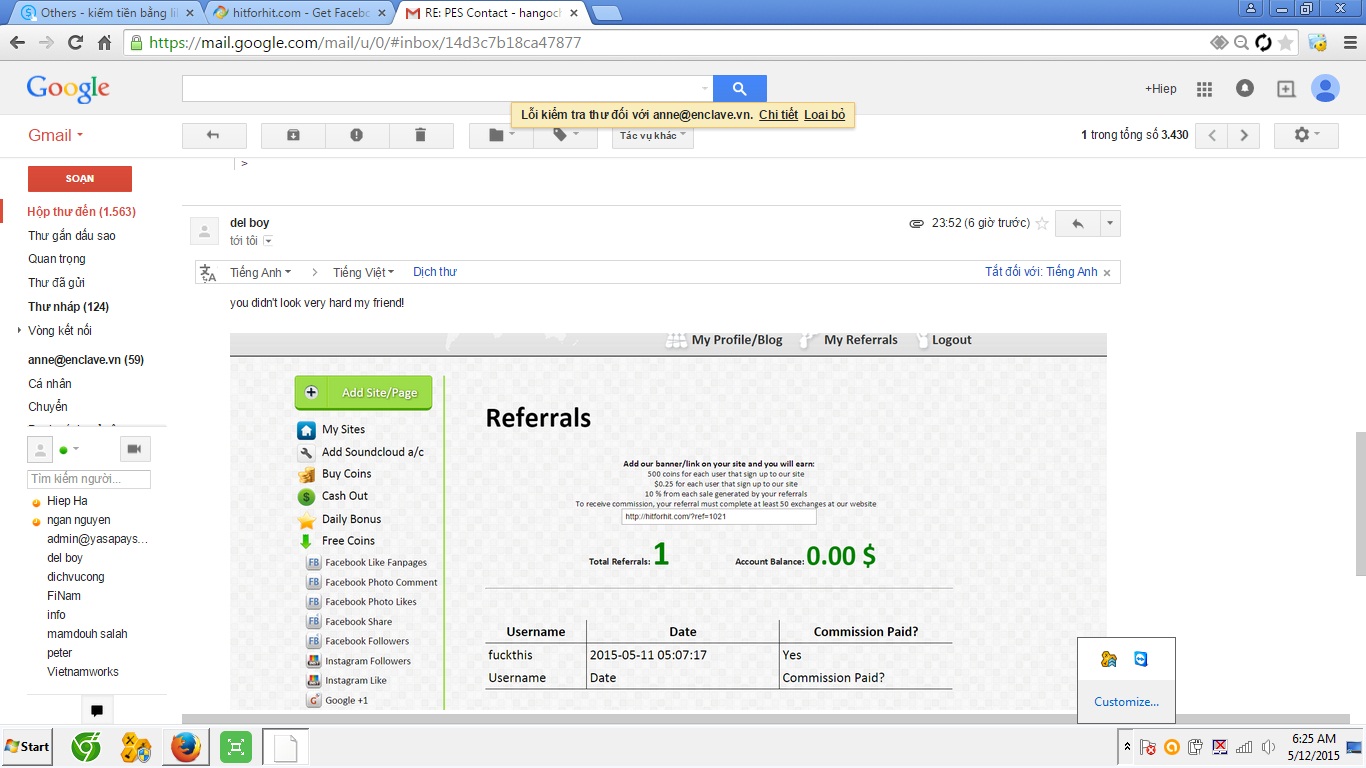The height and width of the screenshot is (768, 1366).
Task: Open the new tab button in Chrome
Action: click(x=606, y=13)
